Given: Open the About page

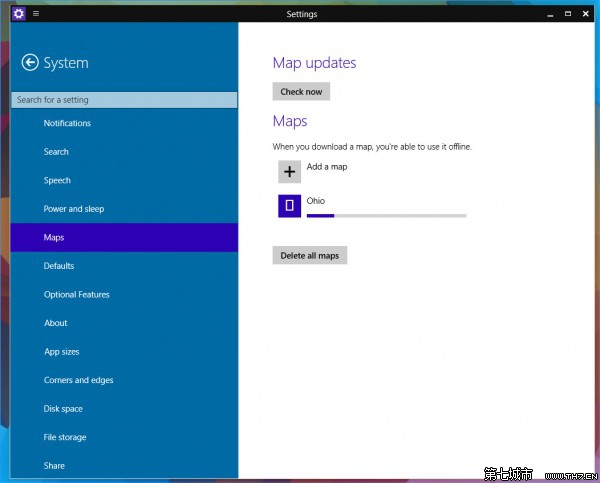Looking at the screenshot, I should [x=56, y=323].
